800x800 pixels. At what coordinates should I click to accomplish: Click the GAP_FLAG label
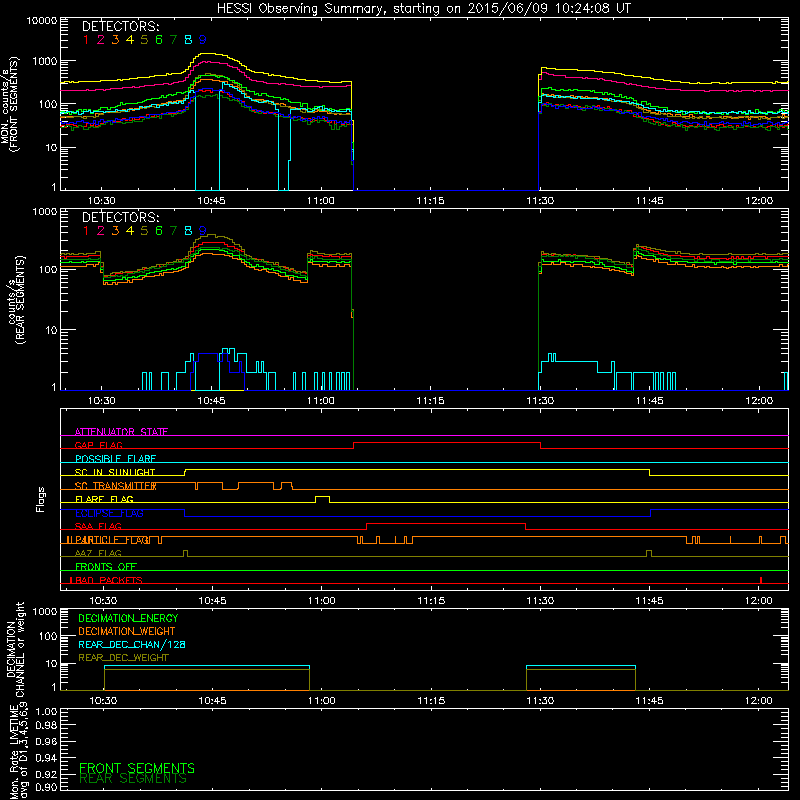coord(99,445)
